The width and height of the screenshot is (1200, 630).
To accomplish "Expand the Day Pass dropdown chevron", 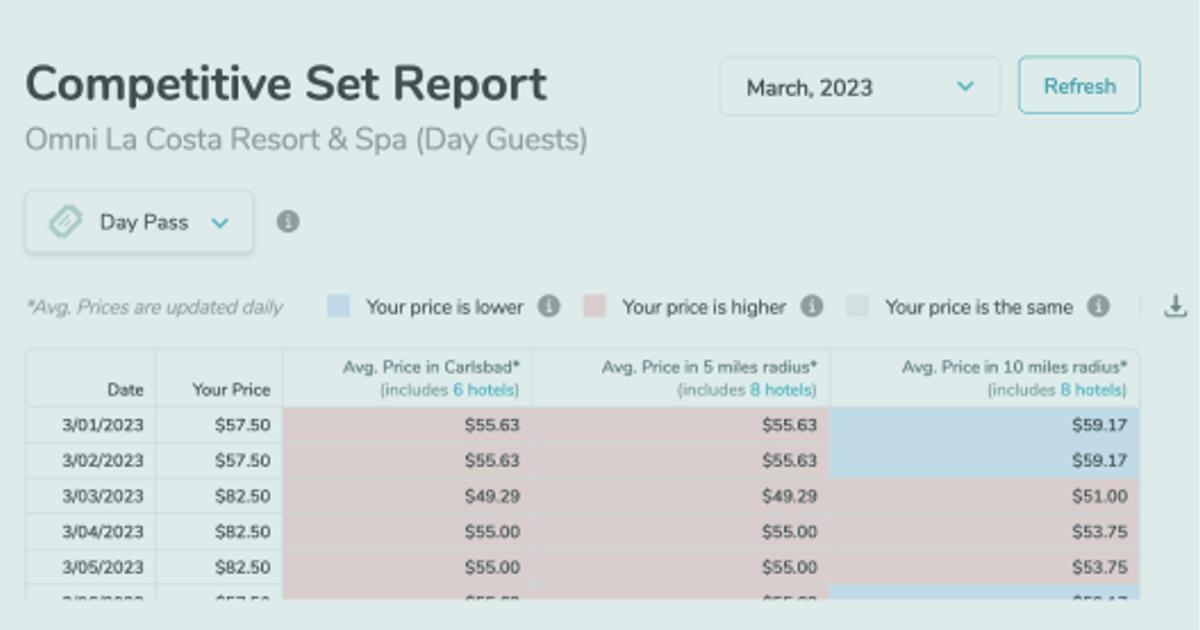I will point(220,223).
